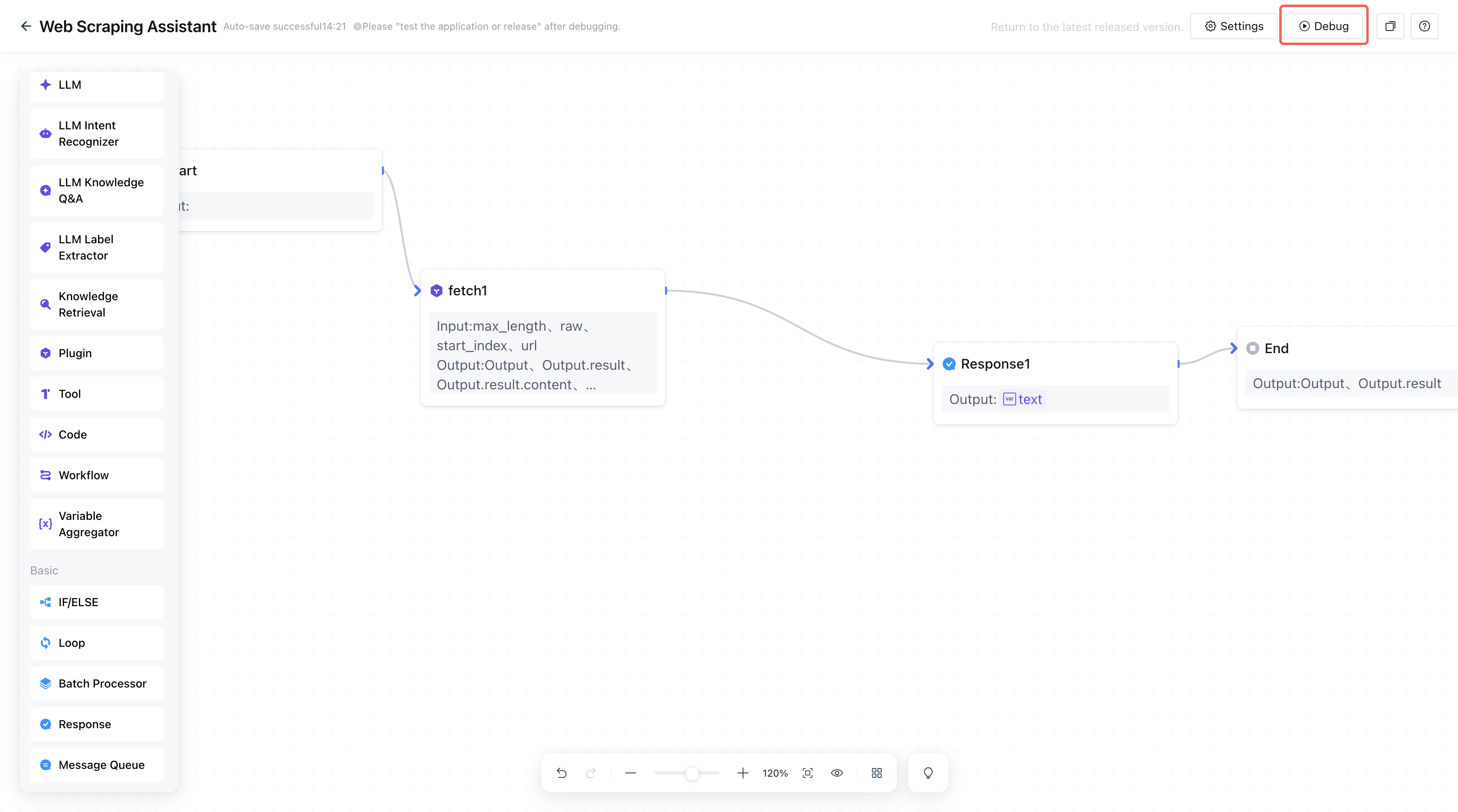Select the IF/ELSE basic component

pyautogui.click(x=97, y=602)
